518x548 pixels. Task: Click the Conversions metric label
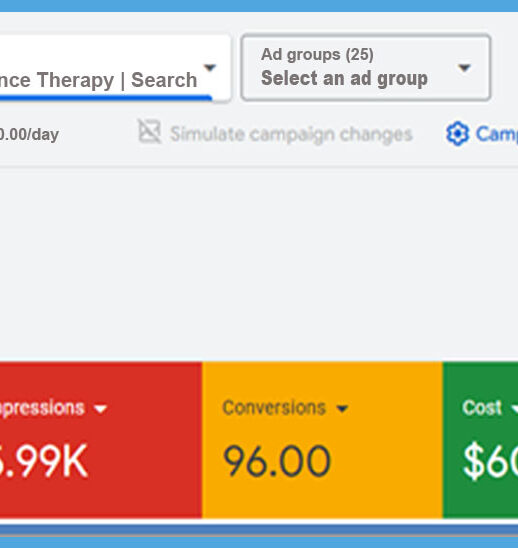274,408
